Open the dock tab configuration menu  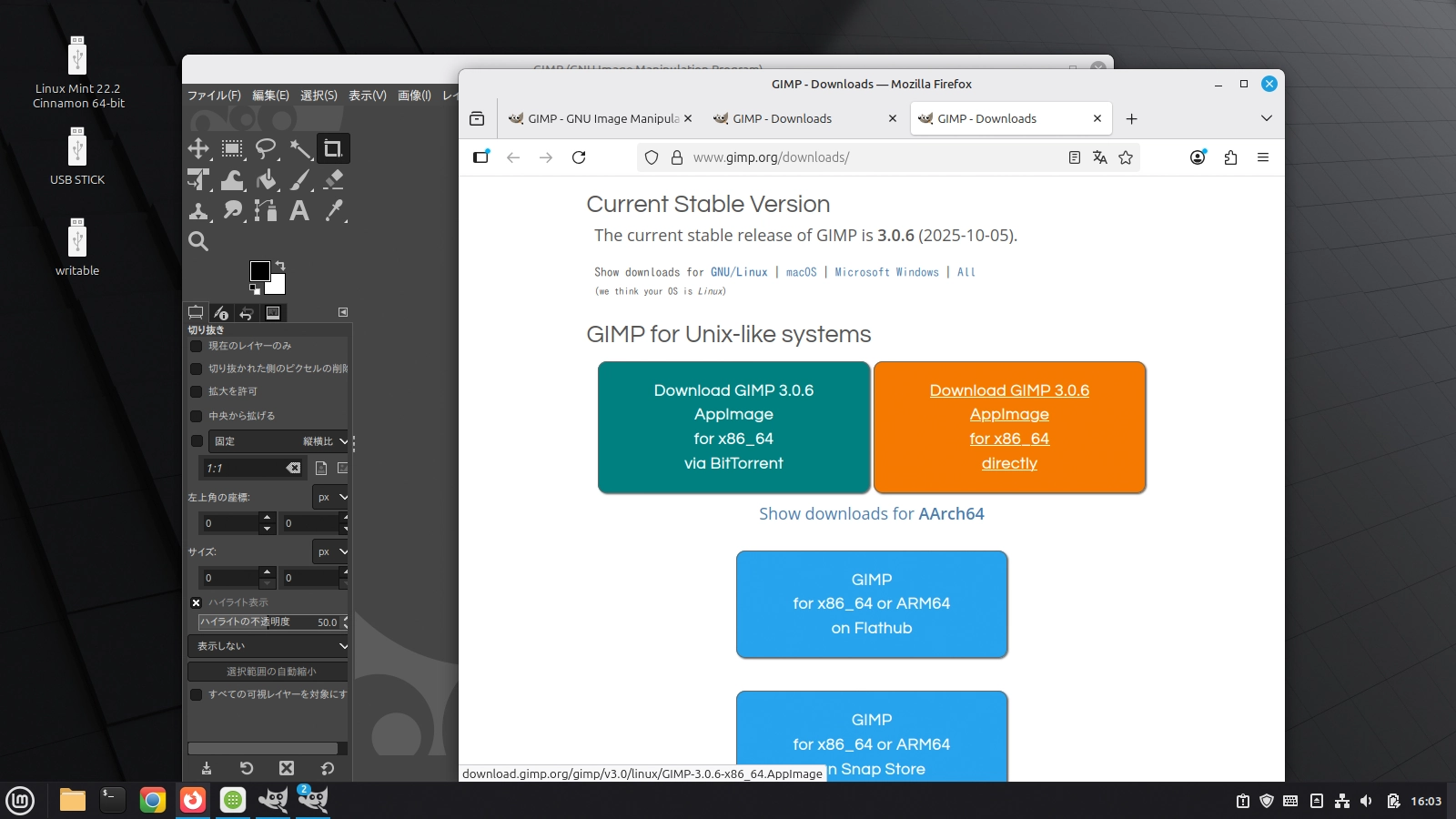click(x=343, y=312)
